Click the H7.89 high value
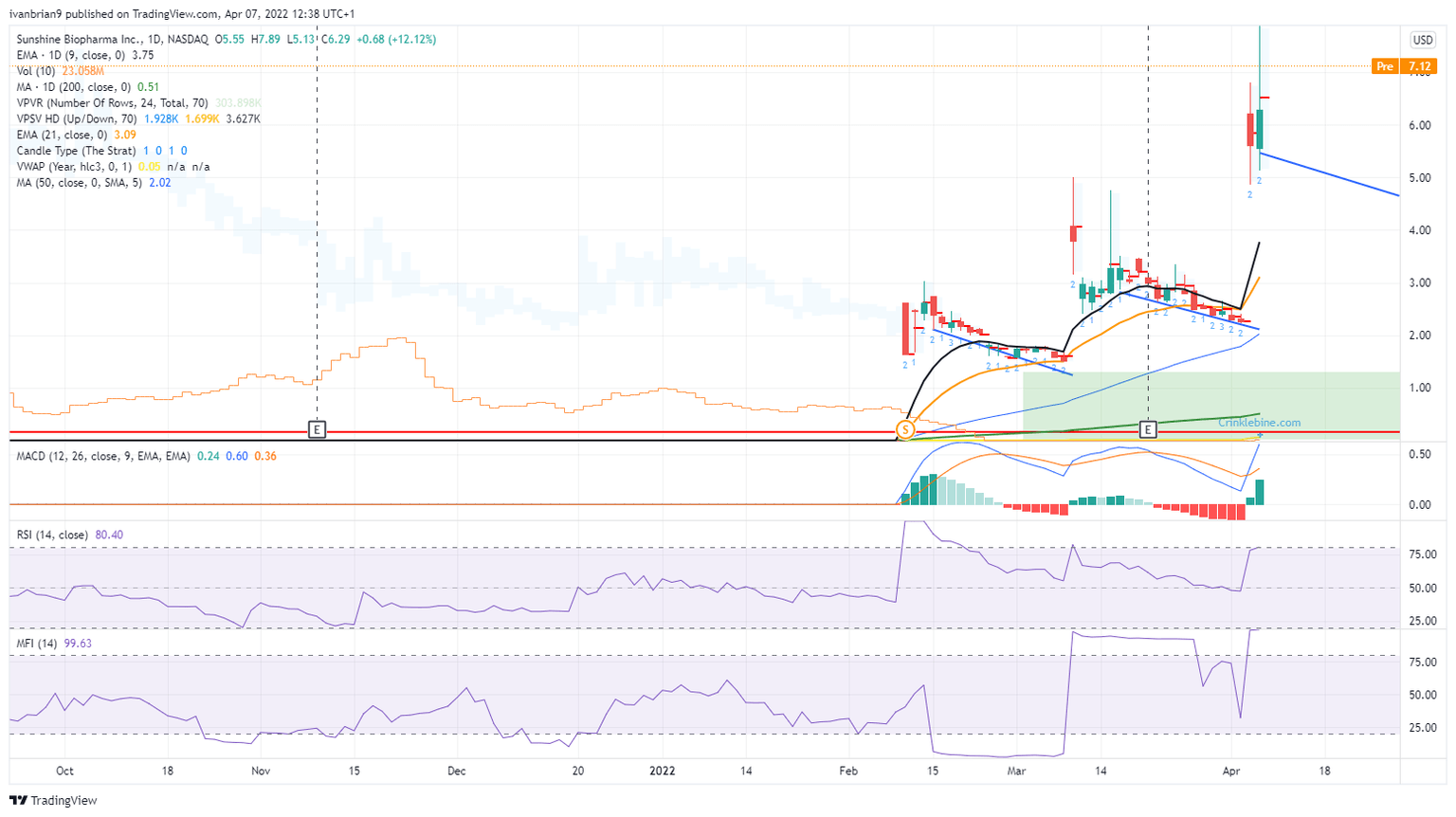This screenshot has height=817, width=1456. 265,40
